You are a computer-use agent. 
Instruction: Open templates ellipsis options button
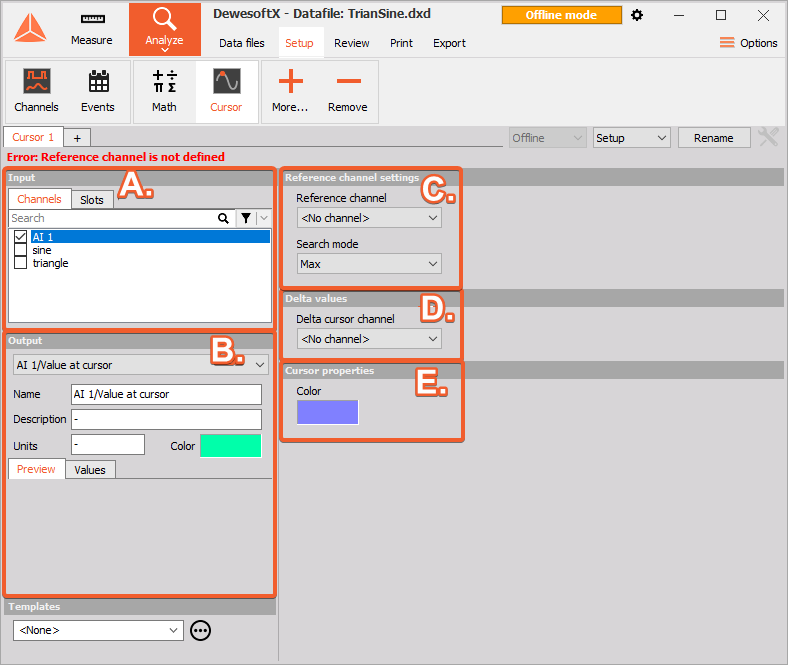click(x=201, y=630)
